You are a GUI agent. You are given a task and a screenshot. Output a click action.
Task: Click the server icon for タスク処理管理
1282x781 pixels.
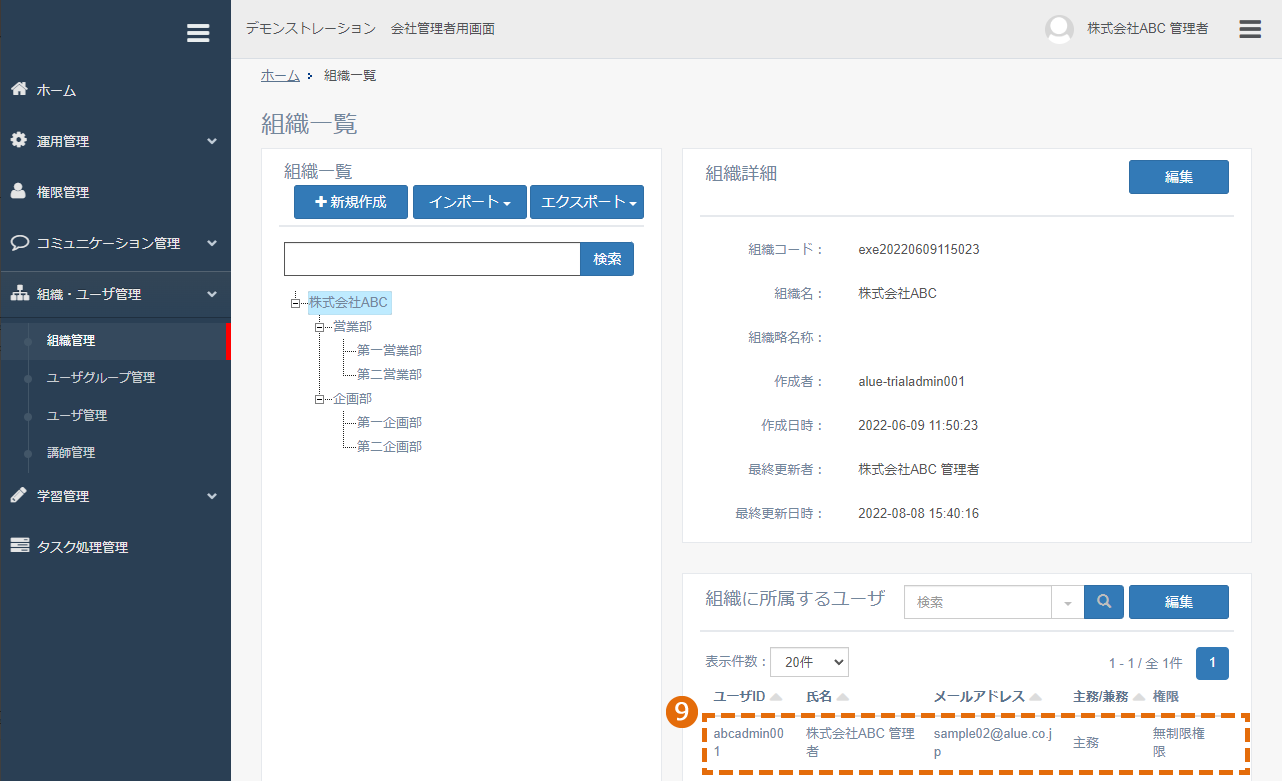pos(19,546)
